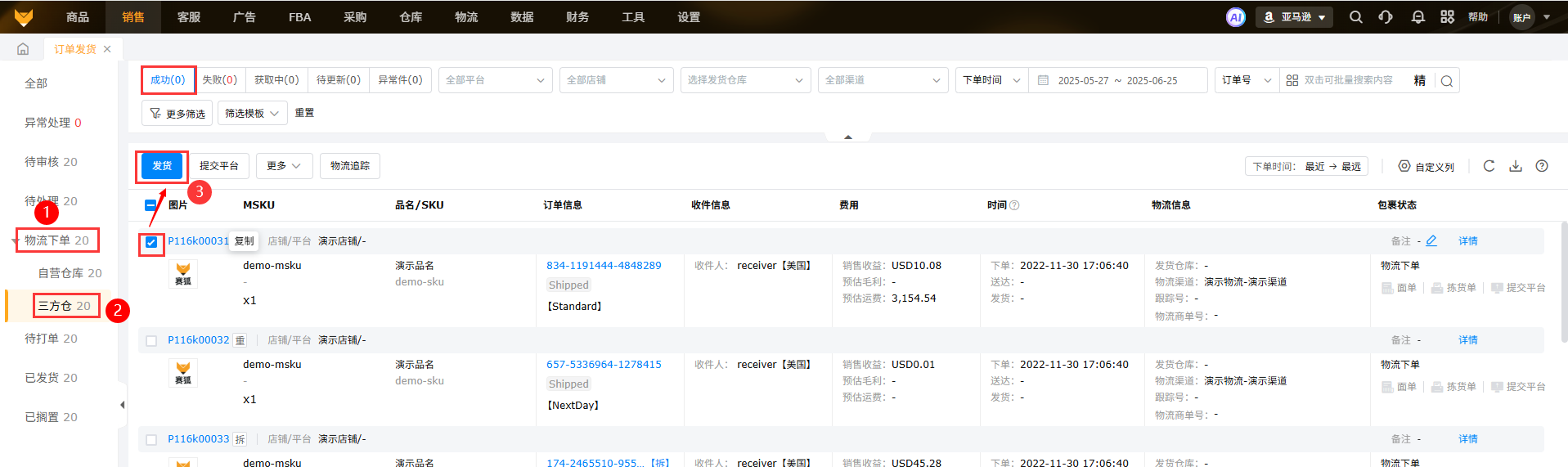Open the 订单号 search type dropdown
This screenshot has width=1568, height=467.
pos(1247,80)
